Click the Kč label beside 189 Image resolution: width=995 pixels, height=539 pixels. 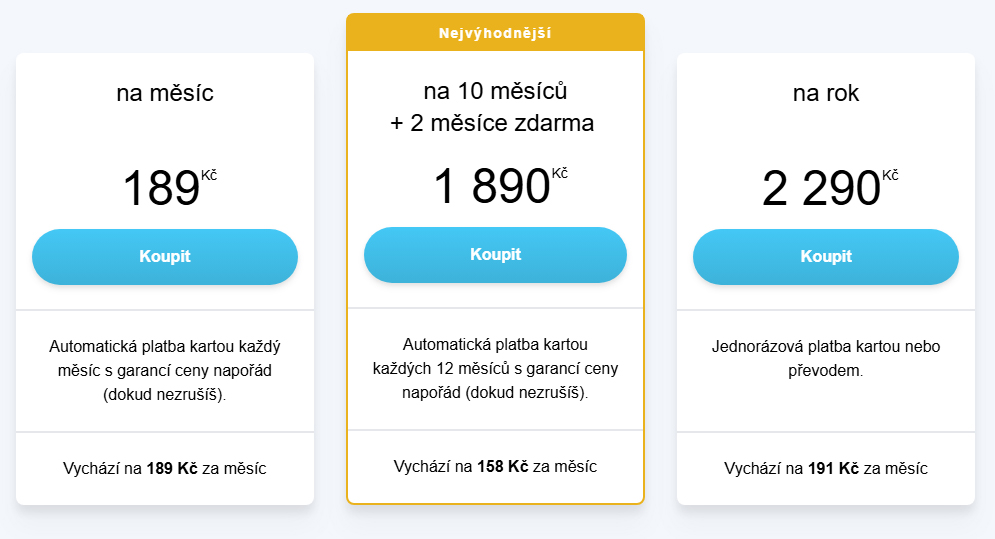(209, 175)
